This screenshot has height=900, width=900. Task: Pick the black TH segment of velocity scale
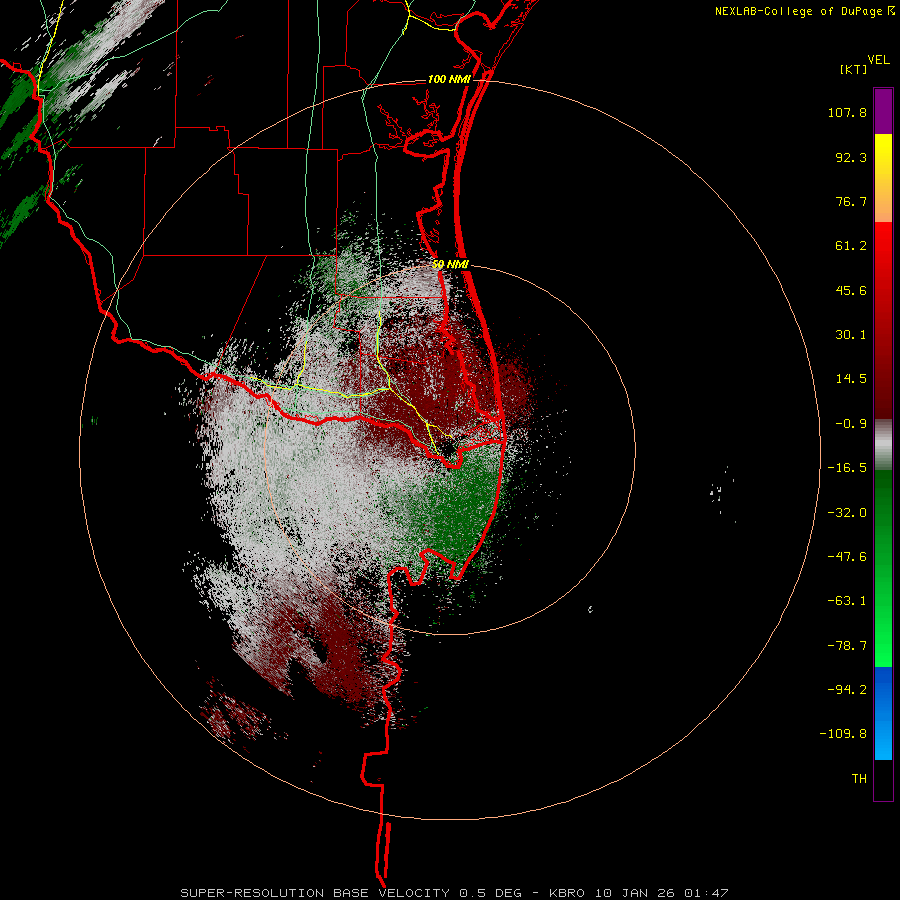[x=883, y=780]
